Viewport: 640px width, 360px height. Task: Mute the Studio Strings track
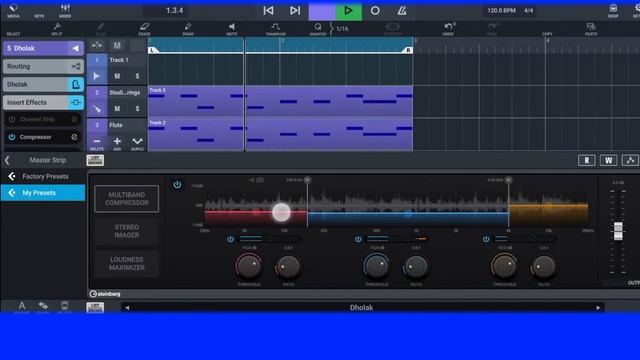[117, 109]
